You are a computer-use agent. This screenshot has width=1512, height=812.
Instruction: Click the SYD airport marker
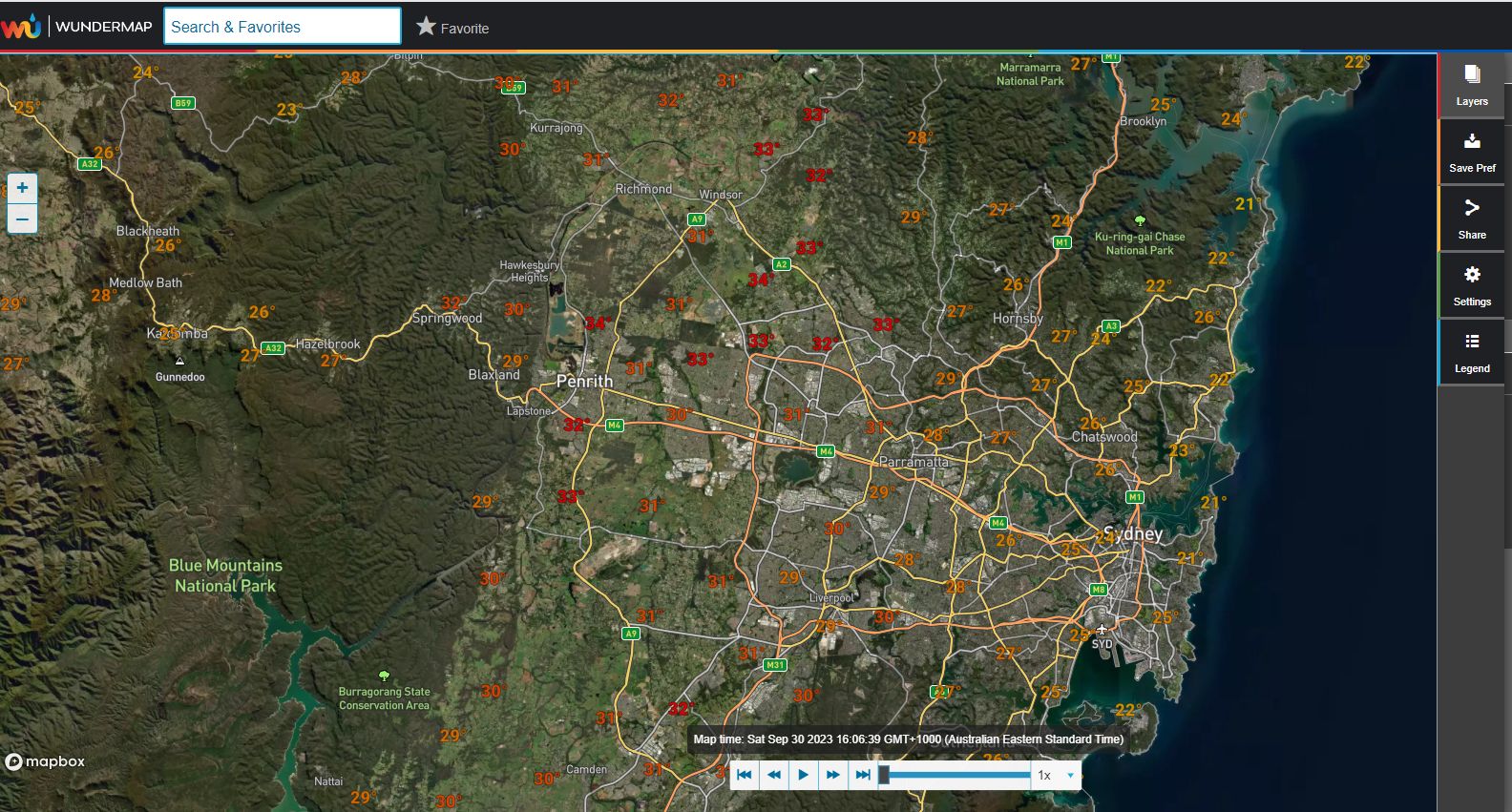[x=1102, y=630]
